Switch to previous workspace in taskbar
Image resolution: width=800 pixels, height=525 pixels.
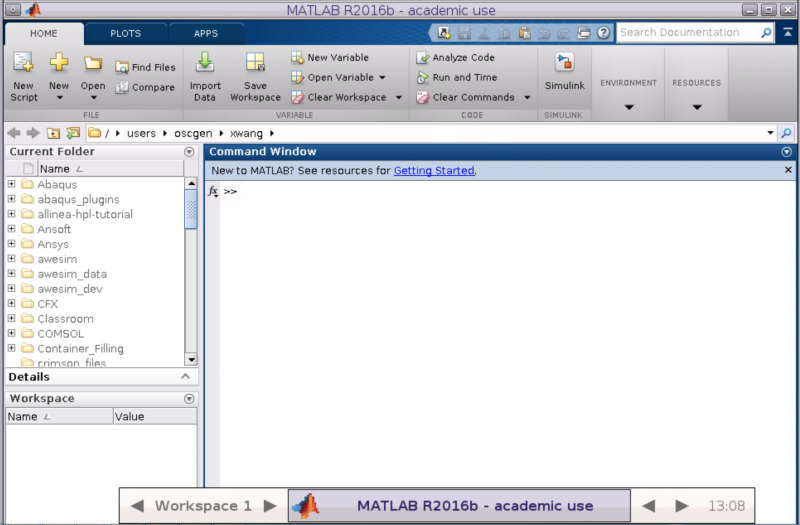click(x=137, y=506)
